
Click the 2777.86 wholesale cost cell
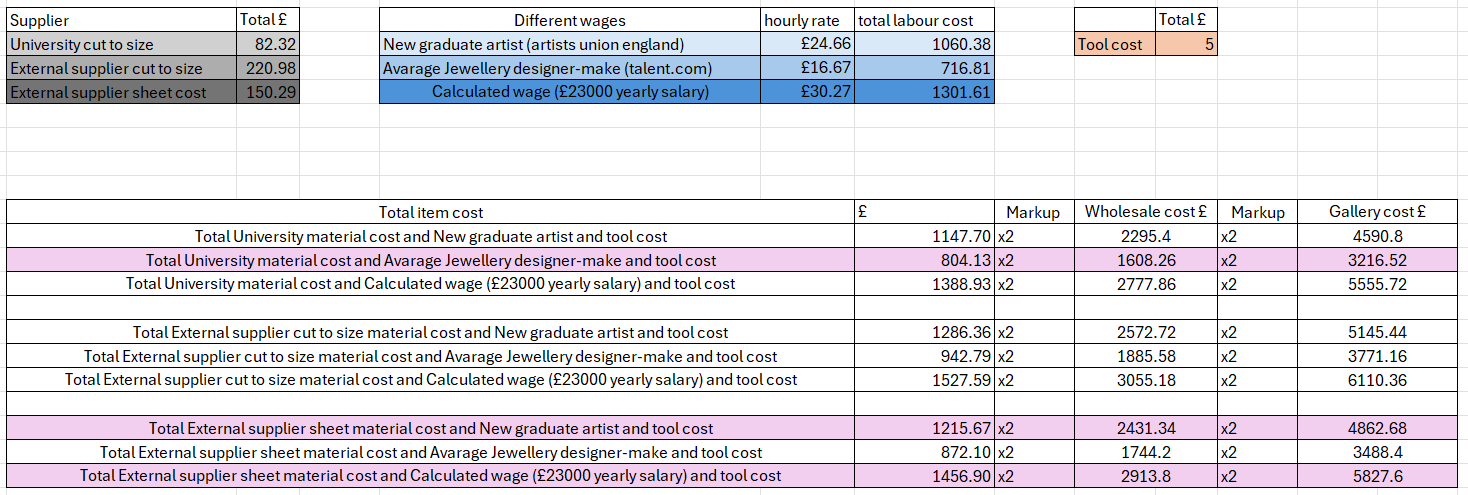(x=1146, y=284)
